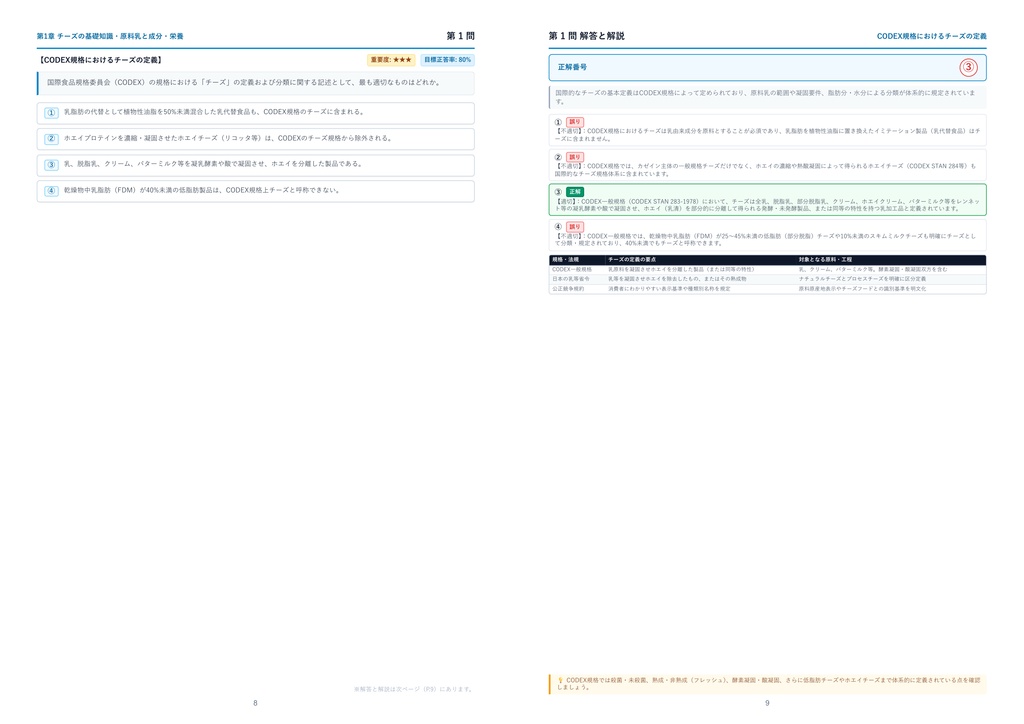Click the 誤り badge for explanation ①

[575, 122]
